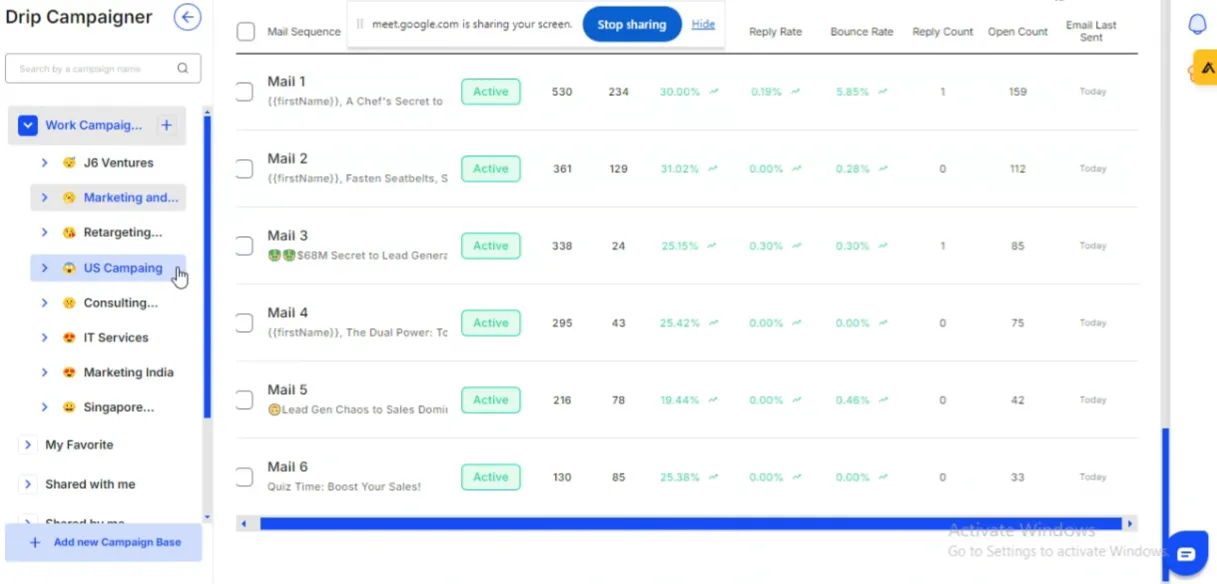
Task: Click Active status badge for Mail 4
Action: pyautogui.click(x=491, y=323)
